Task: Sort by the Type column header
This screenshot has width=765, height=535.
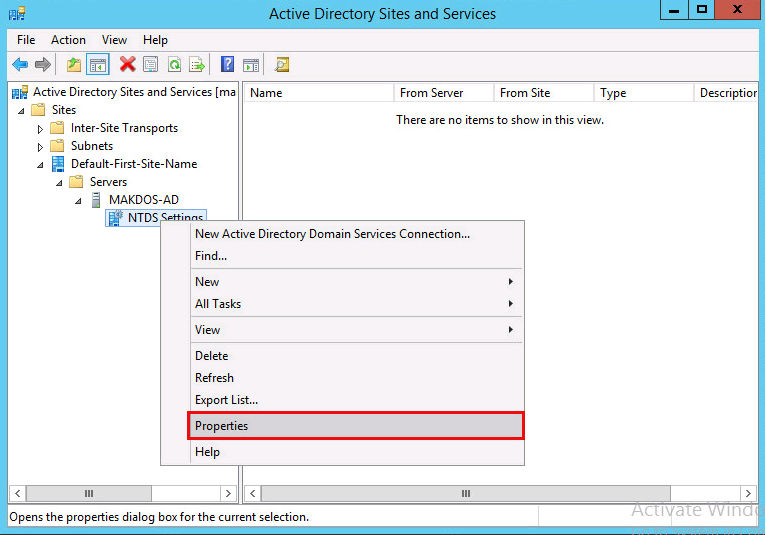Action: [644, 93]
